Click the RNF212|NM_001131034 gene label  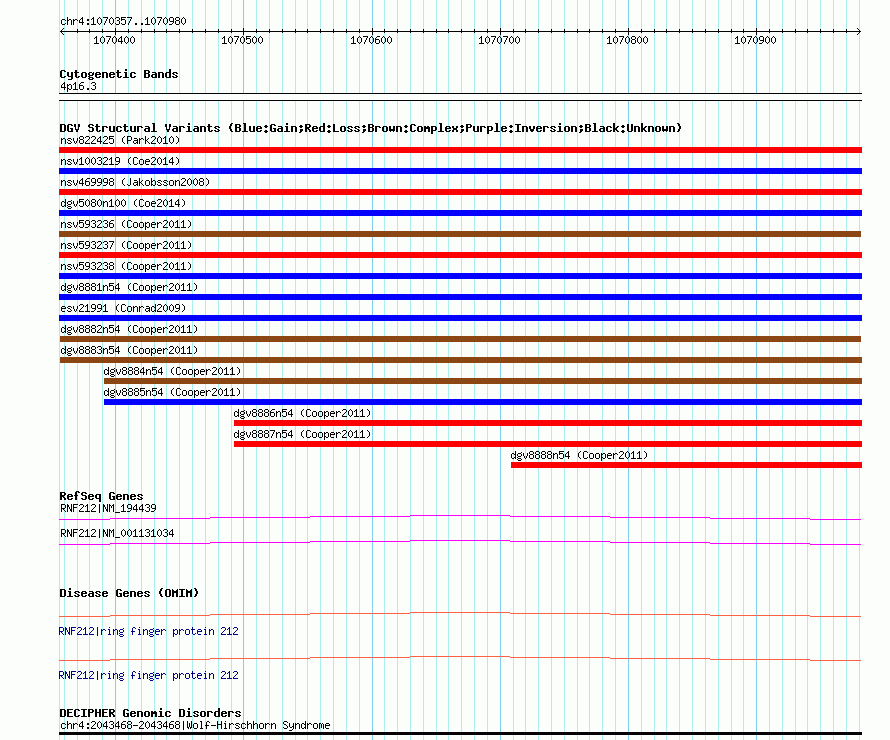(x=117, y=533)
